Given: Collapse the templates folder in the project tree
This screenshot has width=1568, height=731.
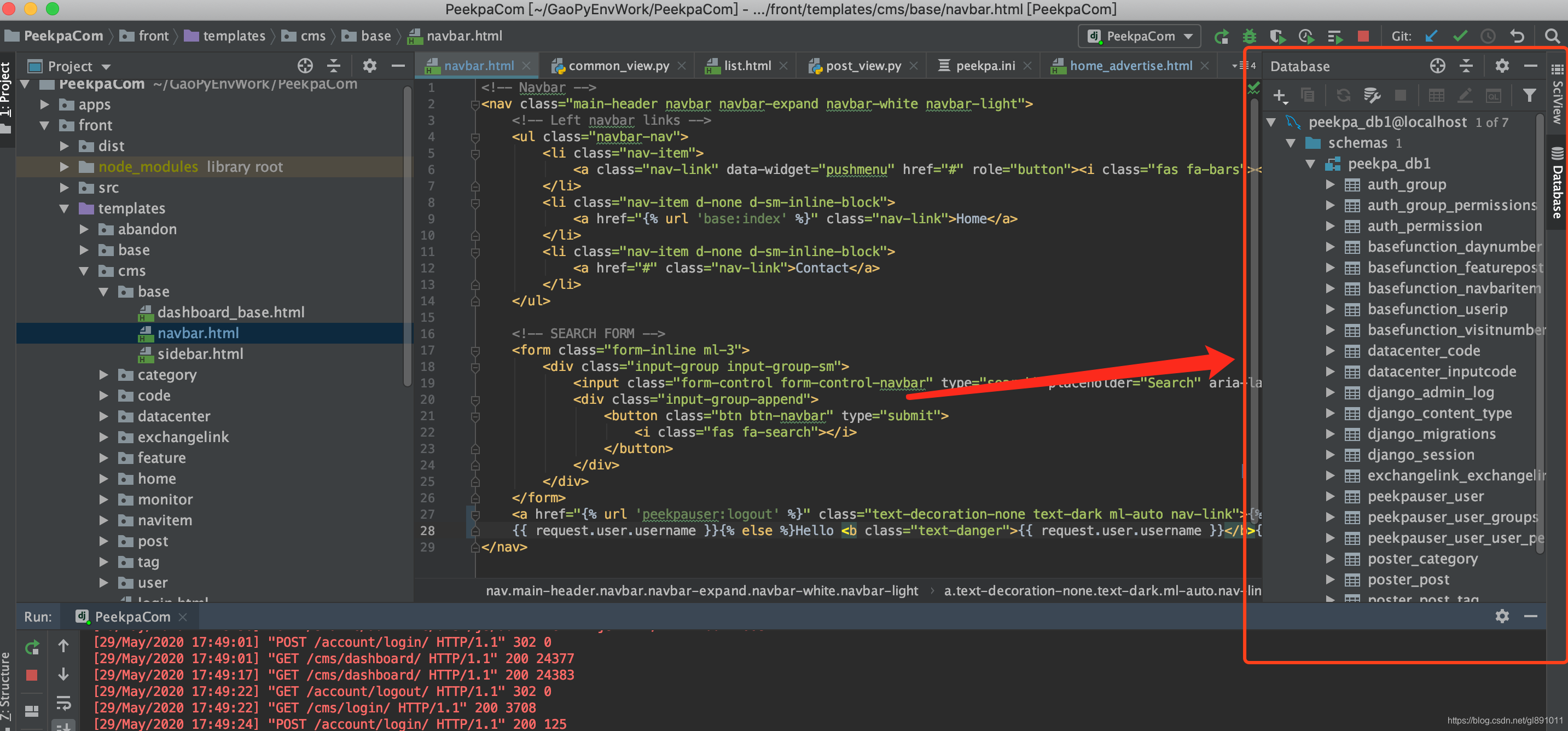Looking at the screenshot, I should (64, 208).
